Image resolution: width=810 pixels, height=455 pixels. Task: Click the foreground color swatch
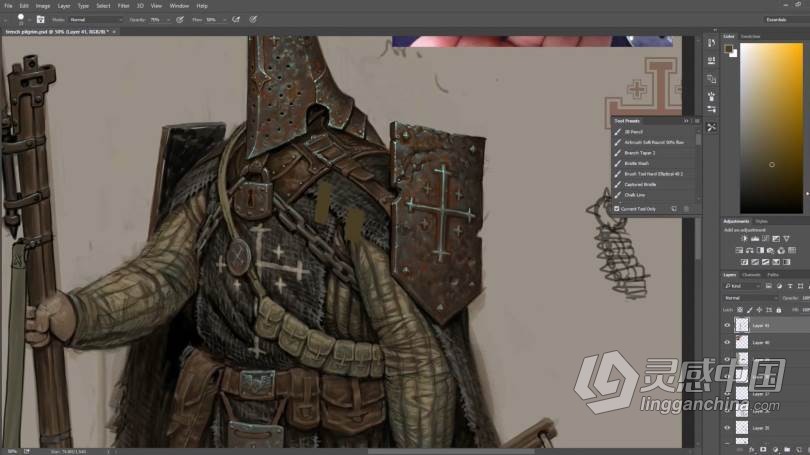728,49
